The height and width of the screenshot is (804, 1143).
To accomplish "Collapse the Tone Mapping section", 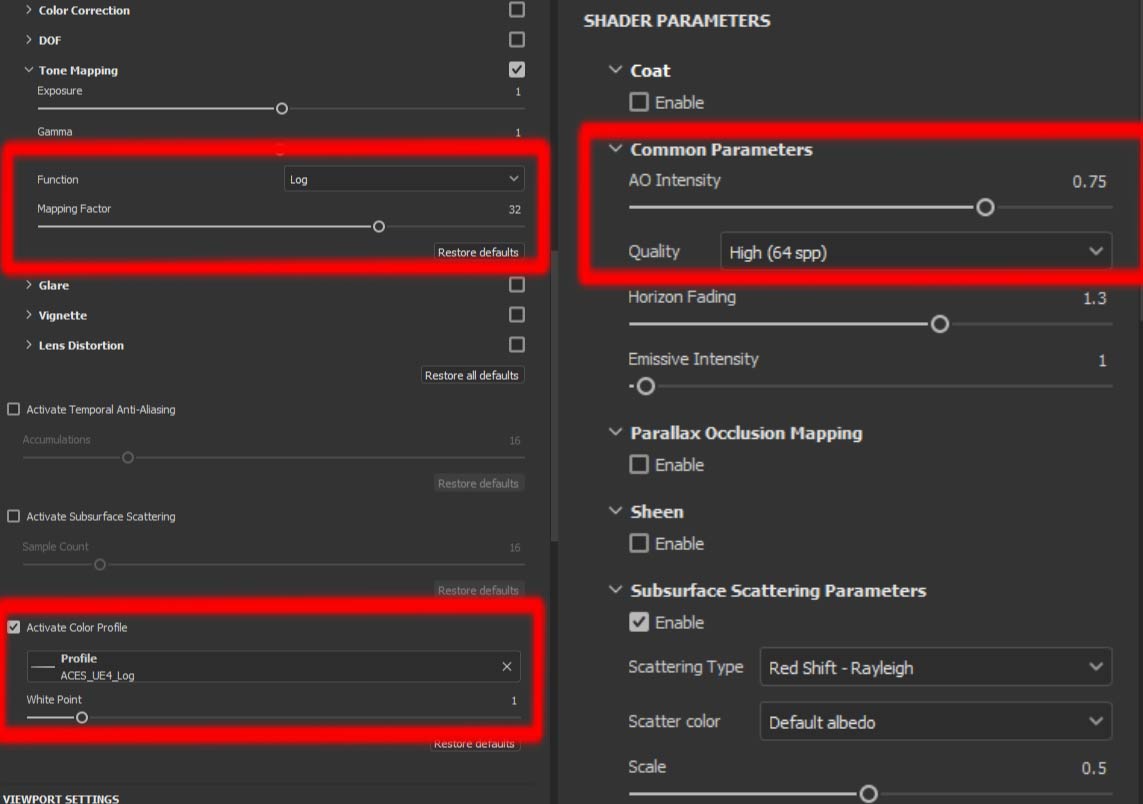I will click(x=28, y=70).
